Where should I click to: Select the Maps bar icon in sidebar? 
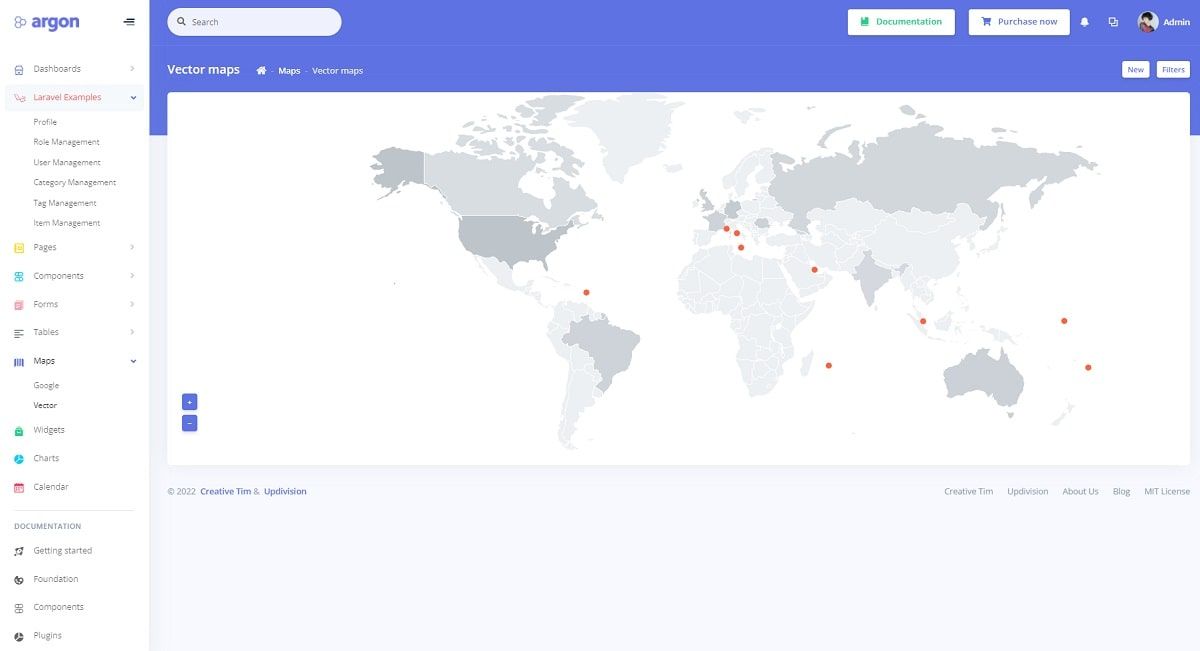(20, 361)
